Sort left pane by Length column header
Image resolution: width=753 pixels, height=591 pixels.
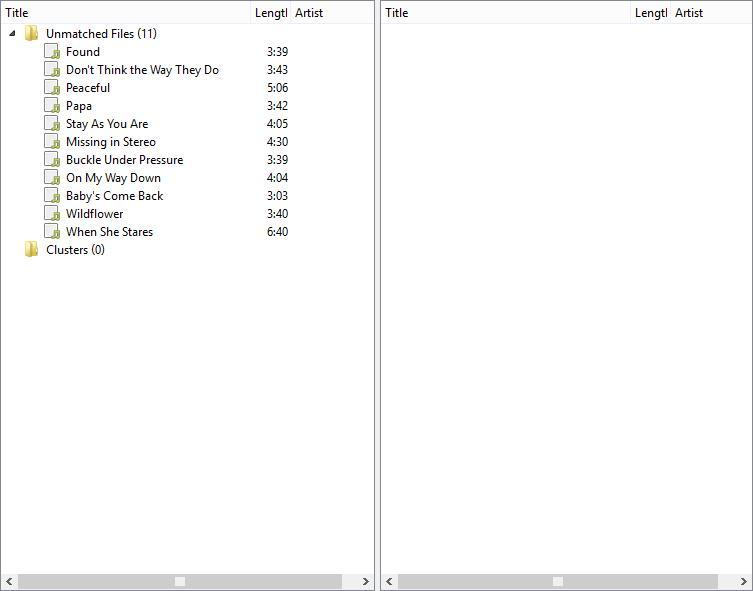(271, 12)
